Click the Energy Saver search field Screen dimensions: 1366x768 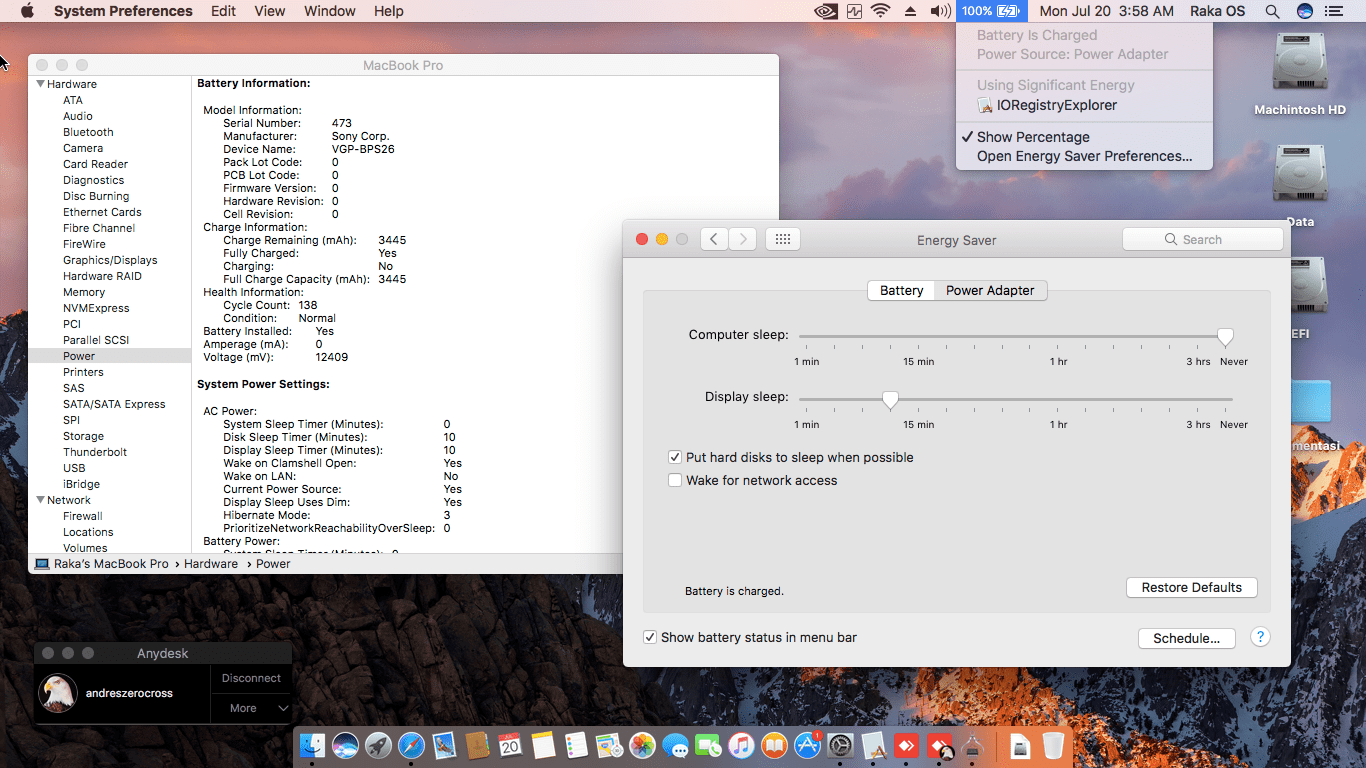(x=1203, y=239)
